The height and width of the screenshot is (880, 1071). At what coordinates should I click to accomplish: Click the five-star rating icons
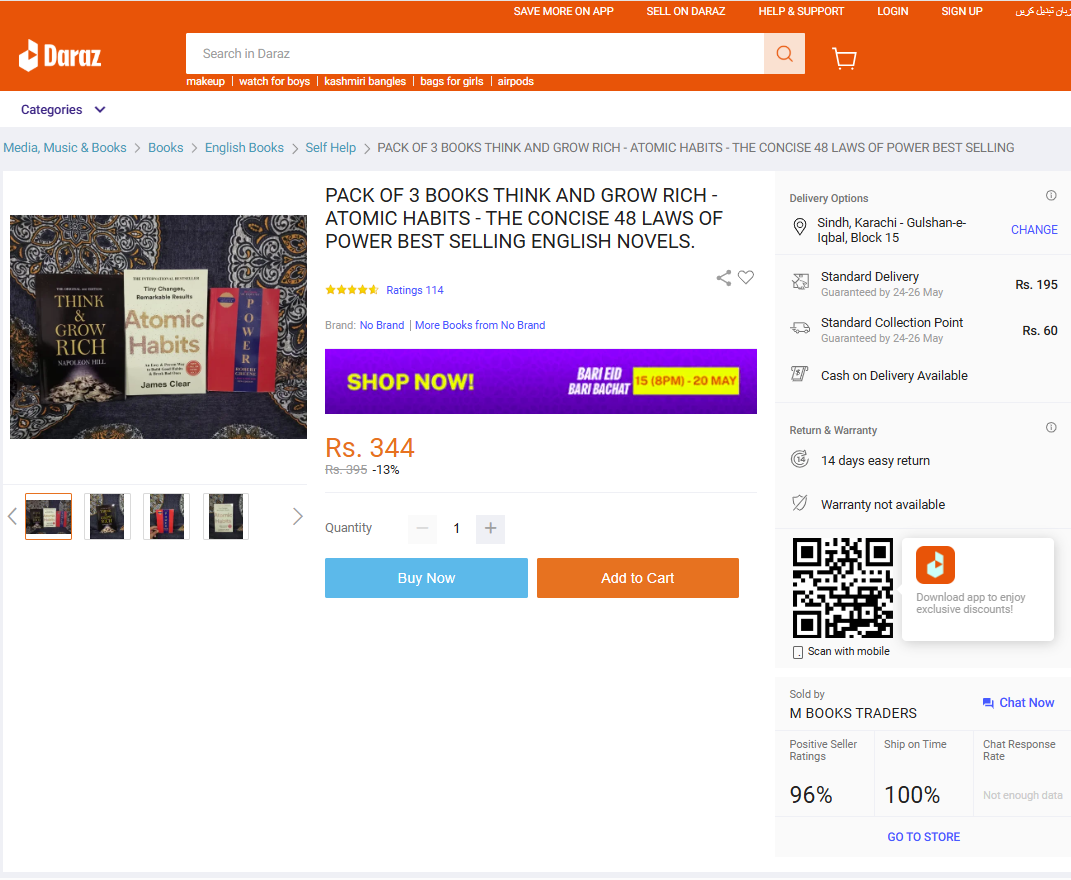(x=352, y=290)
